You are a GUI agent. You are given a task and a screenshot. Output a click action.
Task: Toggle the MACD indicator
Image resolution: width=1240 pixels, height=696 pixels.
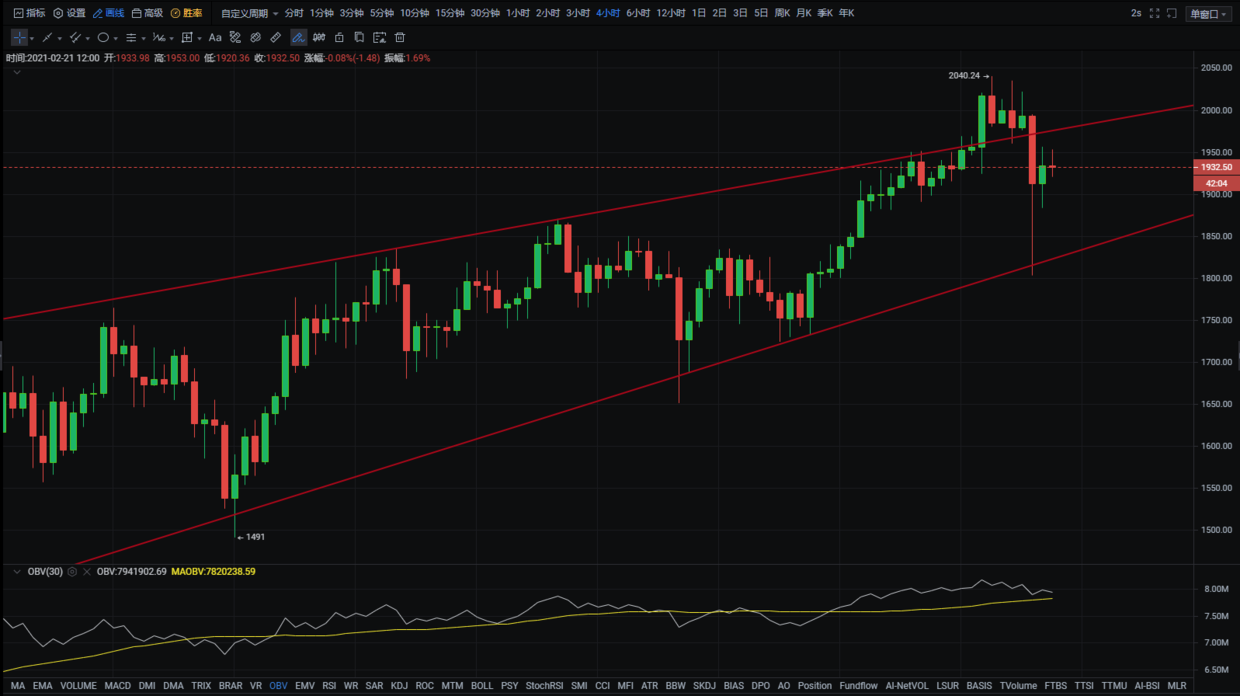[x=118, y=686]
